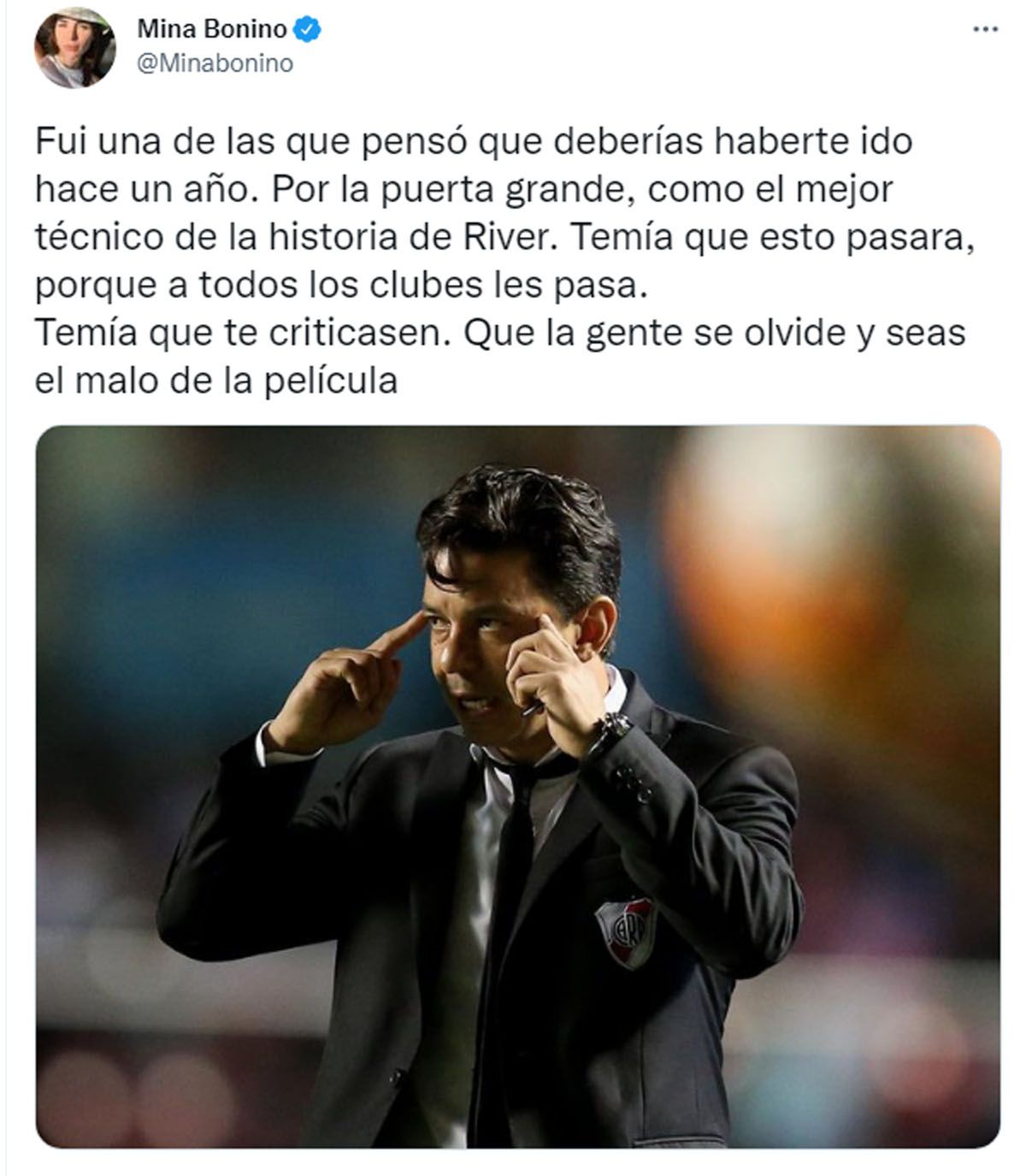Click the line starting "Fui una de las"
The width and height of the screenshot is (1026, 1176).
tap(474, 141)
